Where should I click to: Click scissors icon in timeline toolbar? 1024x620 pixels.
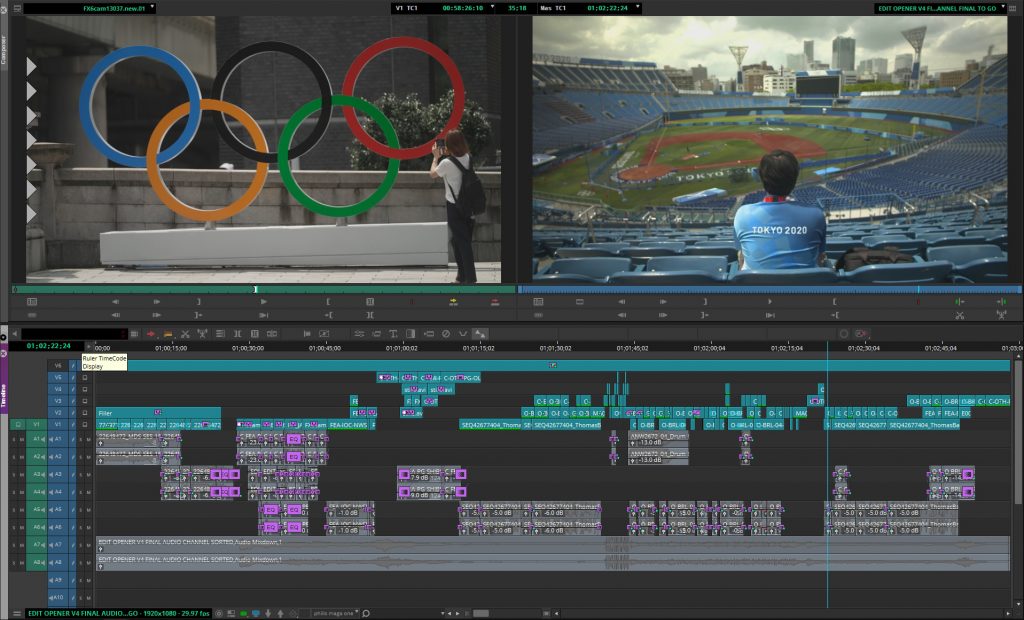[x=185, y=334]
